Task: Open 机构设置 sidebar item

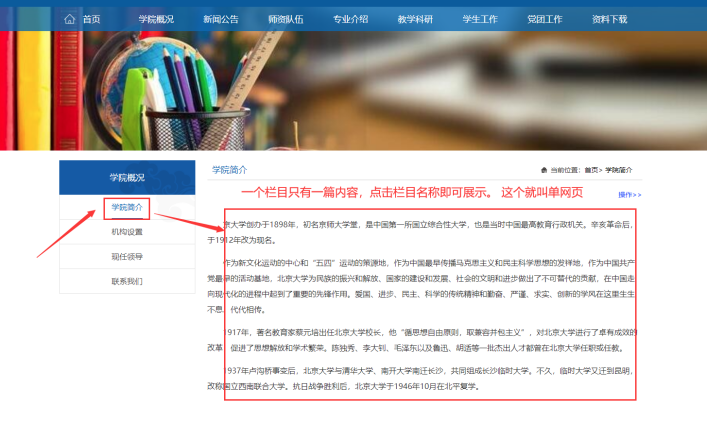Action: point(127,232)
